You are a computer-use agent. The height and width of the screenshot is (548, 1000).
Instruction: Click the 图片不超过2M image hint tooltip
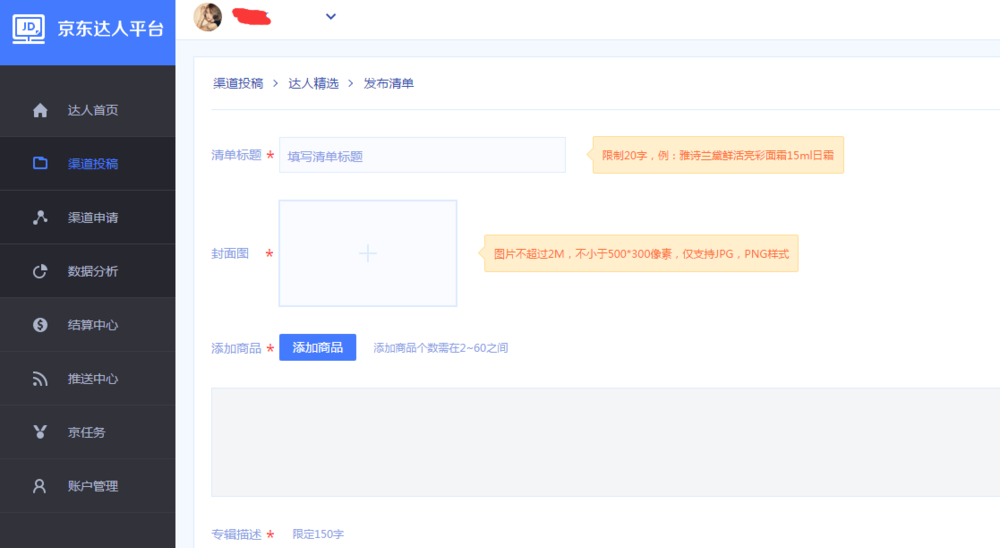tap(641, 254)
